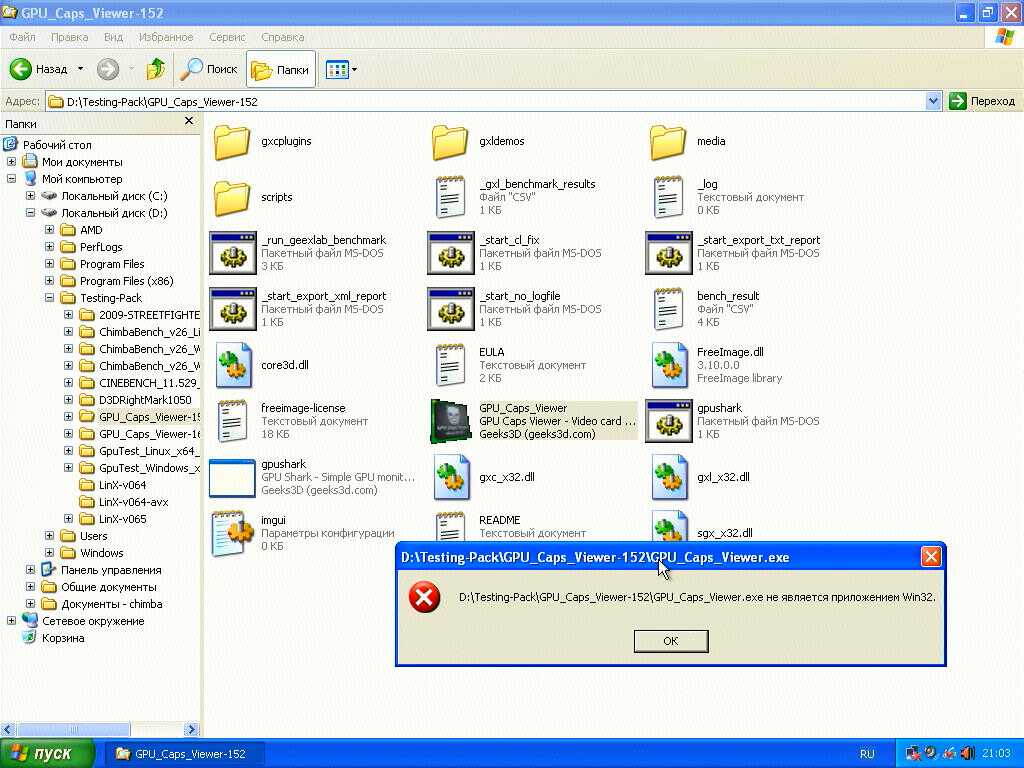Open the gxldemos folder icon

(451, 142)
